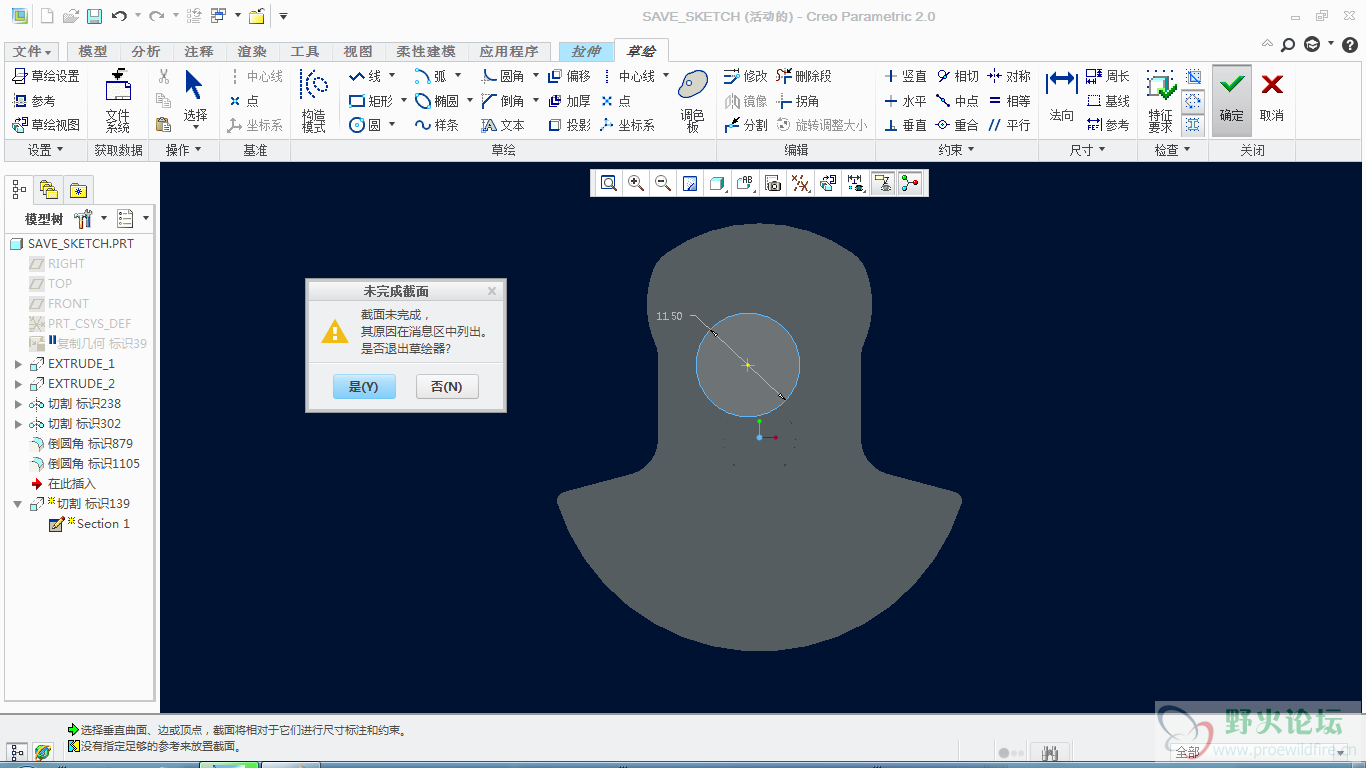Click the 删除段 (Delete Segment) tool
Image resolution: width=1366 pixels, height=768 pixels.
click(804, 76)
